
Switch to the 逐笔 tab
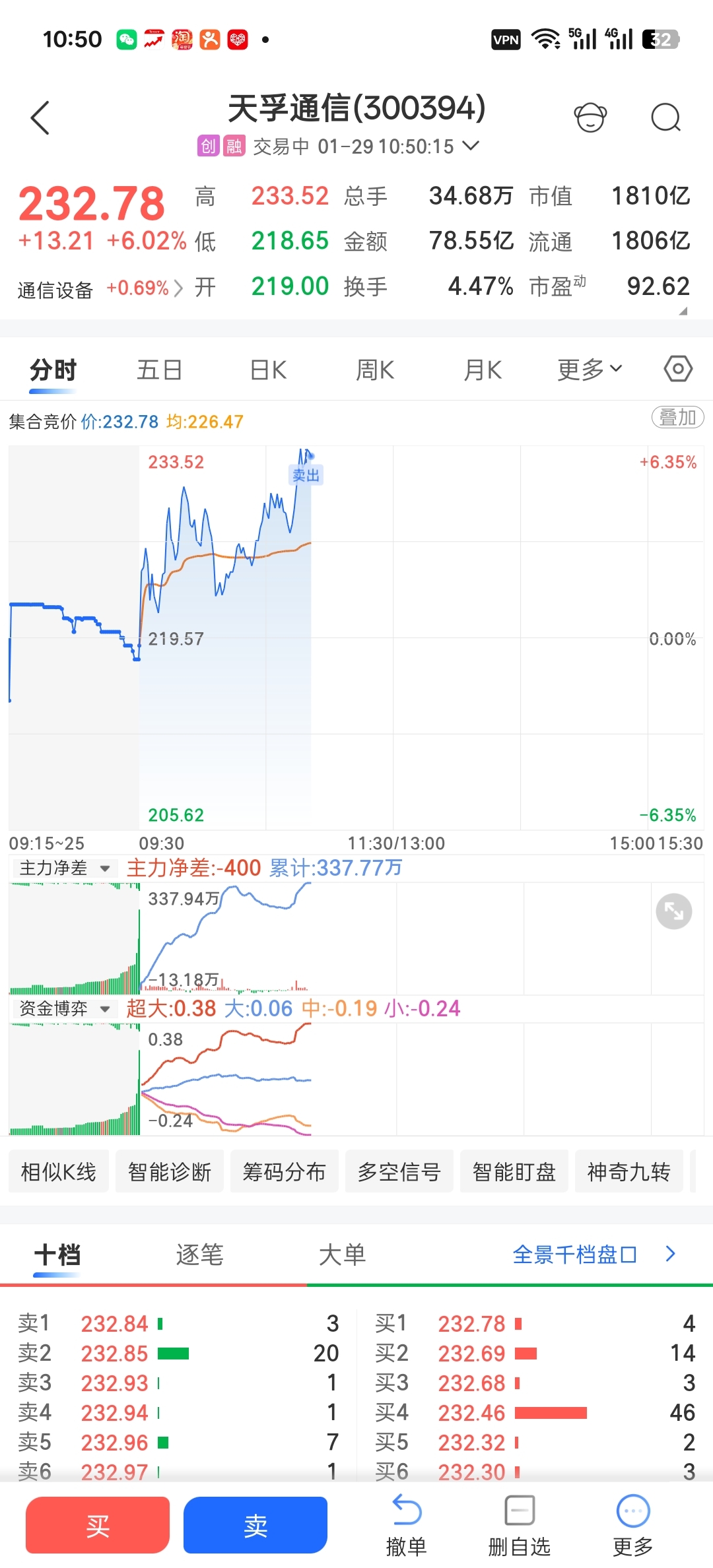[199, 1255]
